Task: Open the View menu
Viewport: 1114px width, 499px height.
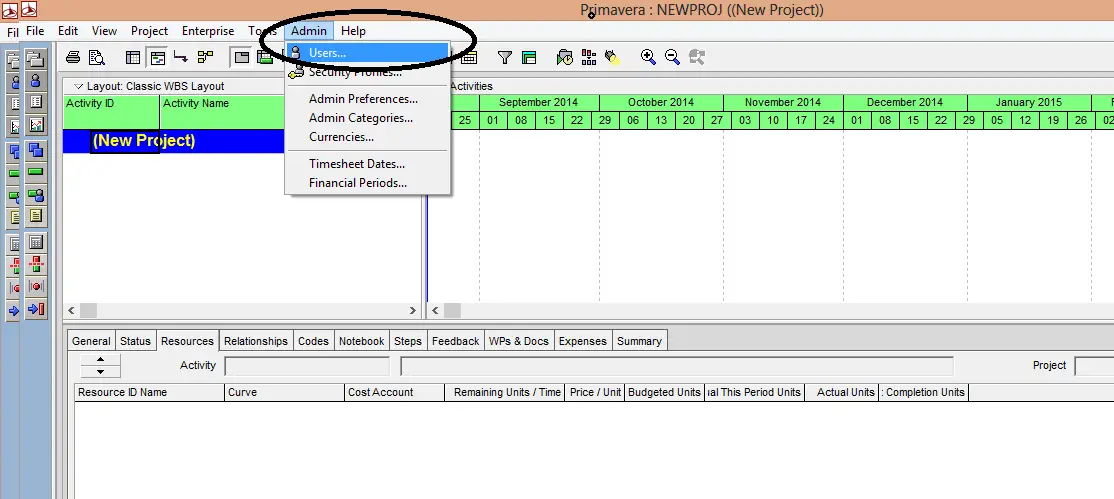Action: (104, 31)
